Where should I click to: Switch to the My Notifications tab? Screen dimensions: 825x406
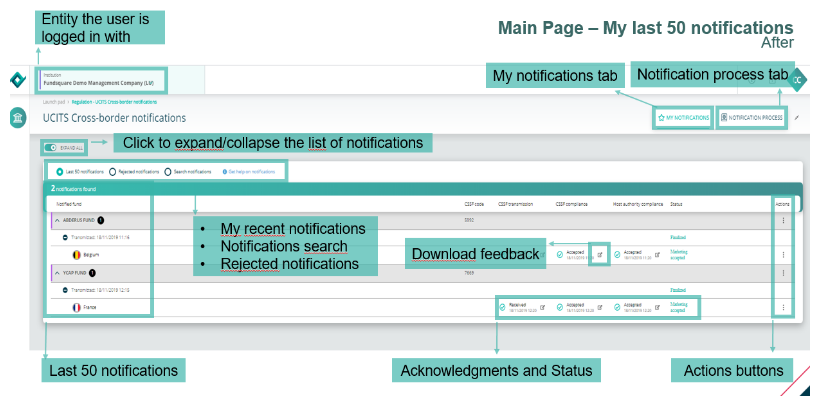(684, 118)
